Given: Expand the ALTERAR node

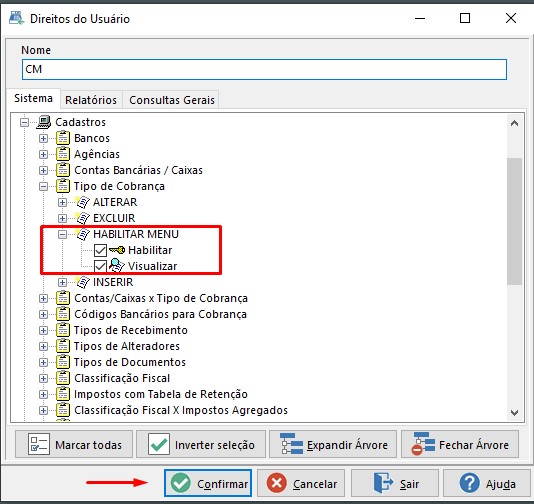Looking at the screenshot, I should click(x=62, y=202).
